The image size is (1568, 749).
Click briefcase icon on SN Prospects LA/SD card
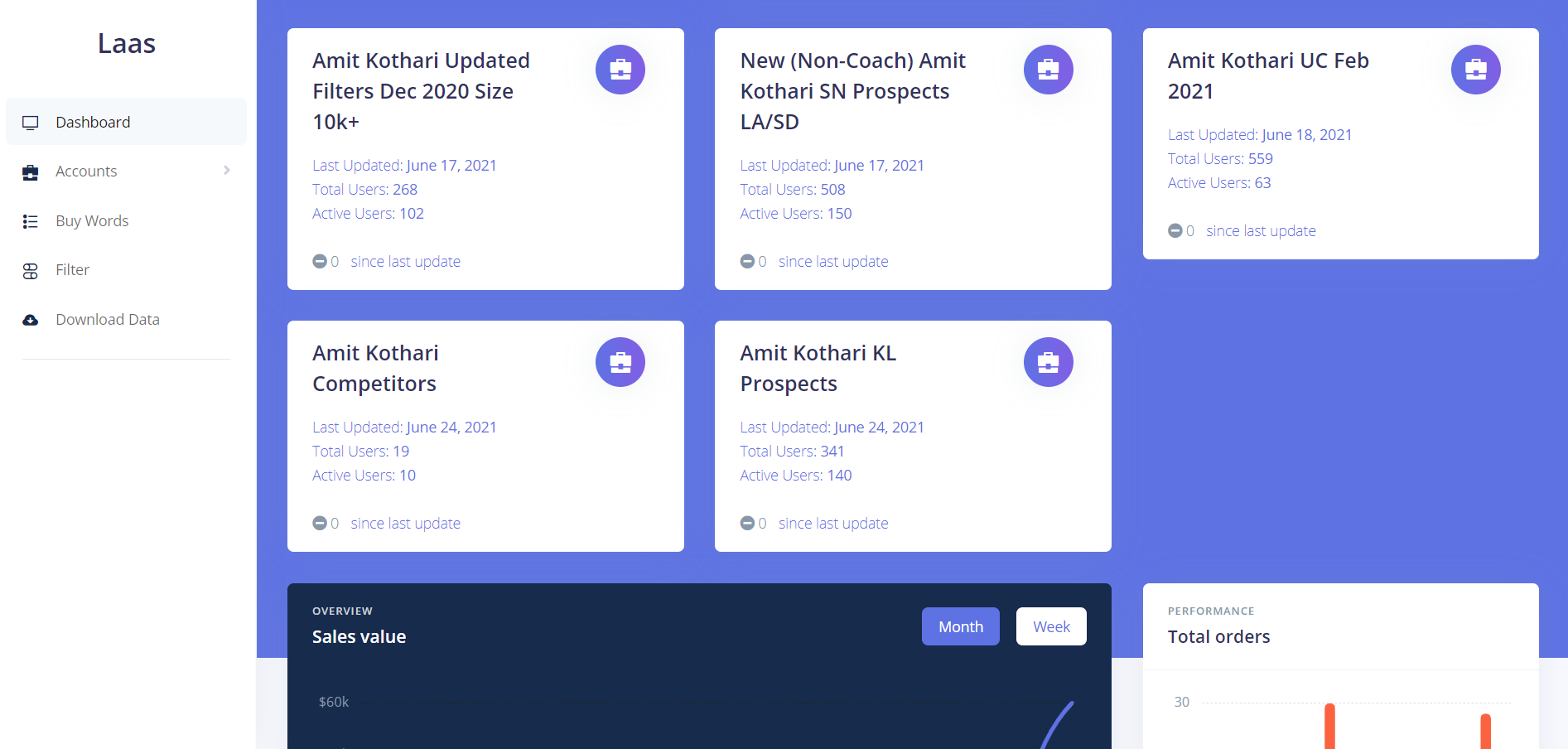tap(1049, 70)
